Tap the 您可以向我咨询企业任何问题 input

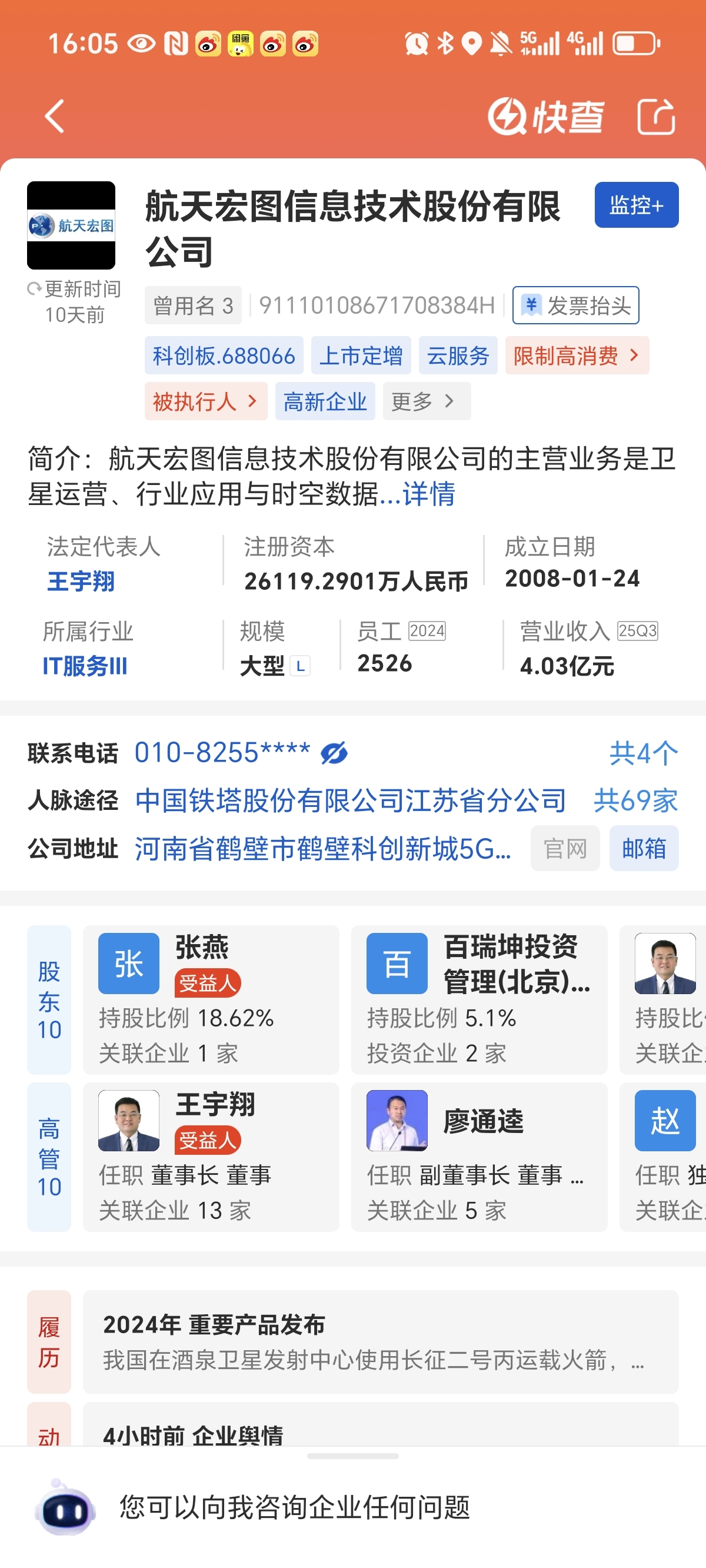tap(295, 1508)
